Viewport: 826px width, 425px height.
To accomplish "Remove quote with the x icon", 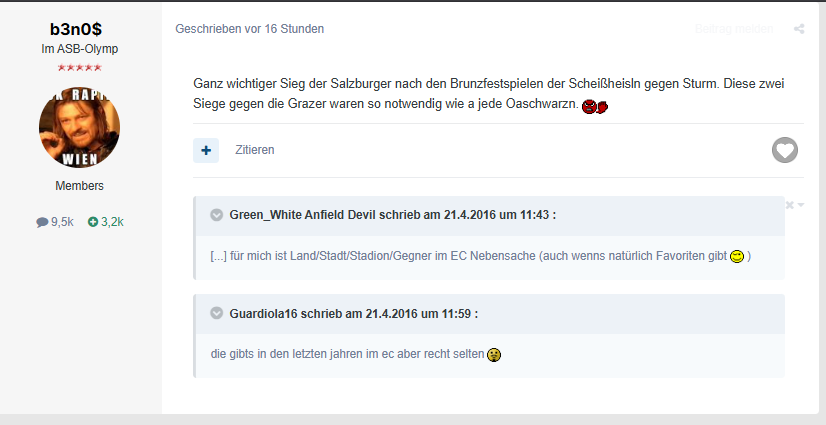I will tap(790, 205).
